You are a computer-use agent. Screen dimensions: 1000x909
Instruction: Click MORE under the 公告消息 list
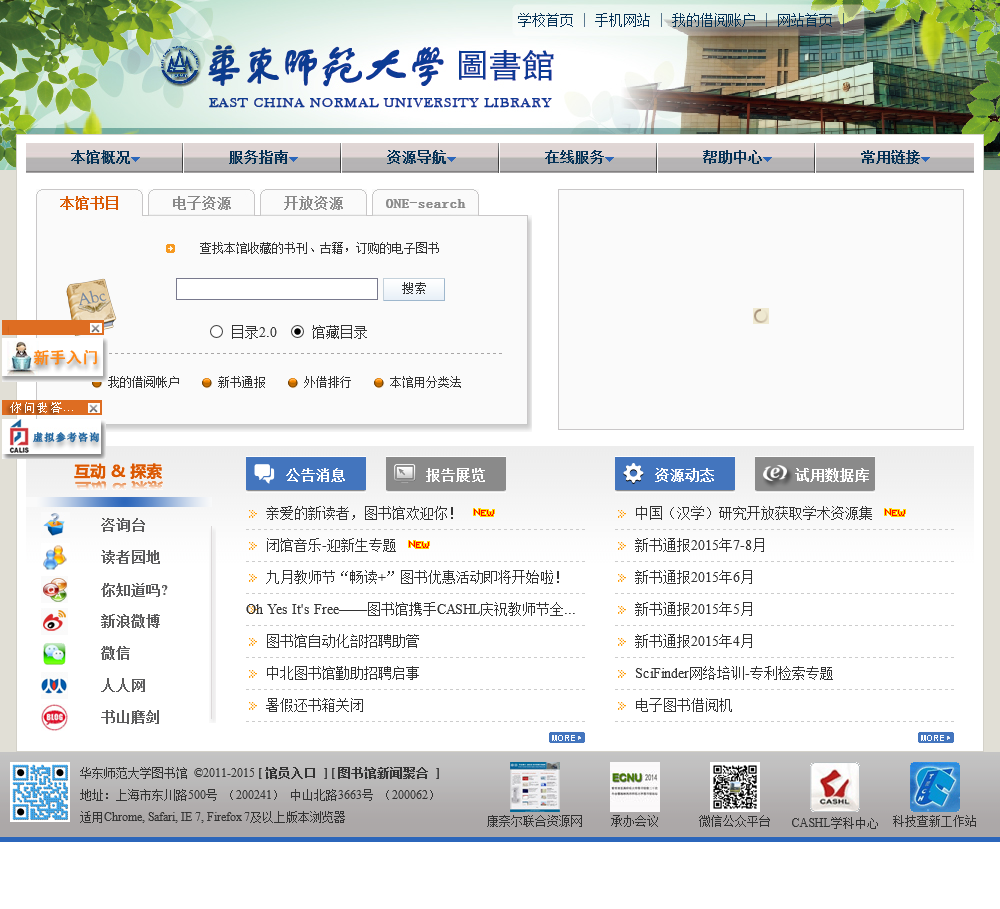coord(566,738)
